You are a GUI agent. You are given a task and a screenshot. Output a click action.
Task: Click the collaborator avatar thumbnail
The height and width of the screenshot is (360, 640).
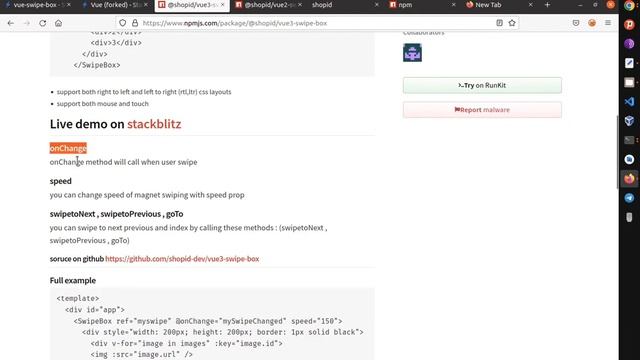tap(412, 53)
